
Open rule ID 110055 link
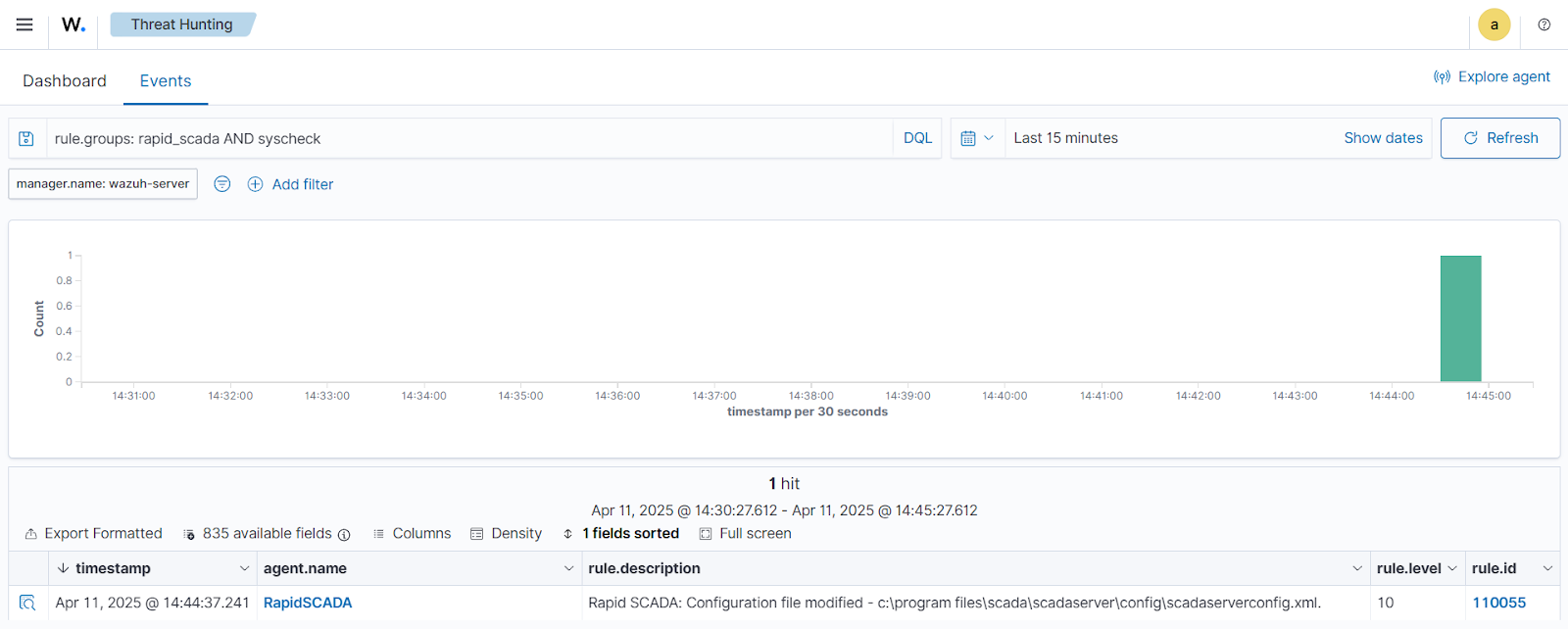coord(1498,603)
